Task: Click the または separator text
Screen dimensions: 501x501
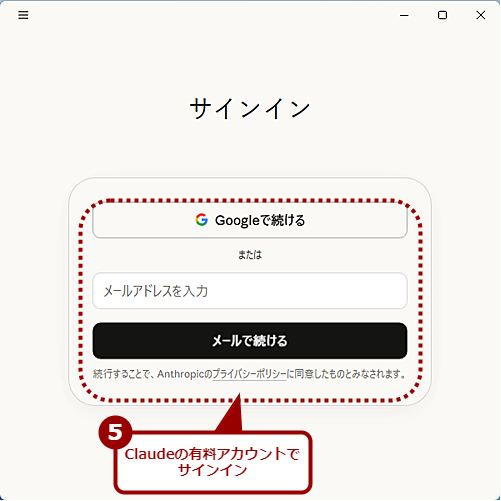Action: click(x=250, y=255)
